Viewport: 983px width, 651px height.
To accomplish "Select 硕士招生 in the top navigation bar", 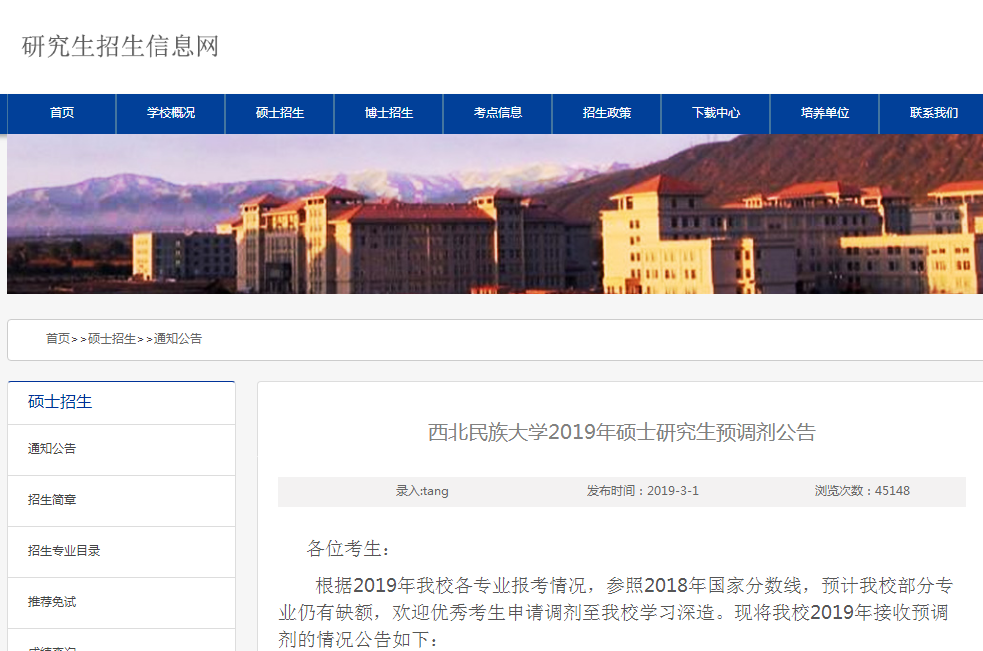I will 280,113.
